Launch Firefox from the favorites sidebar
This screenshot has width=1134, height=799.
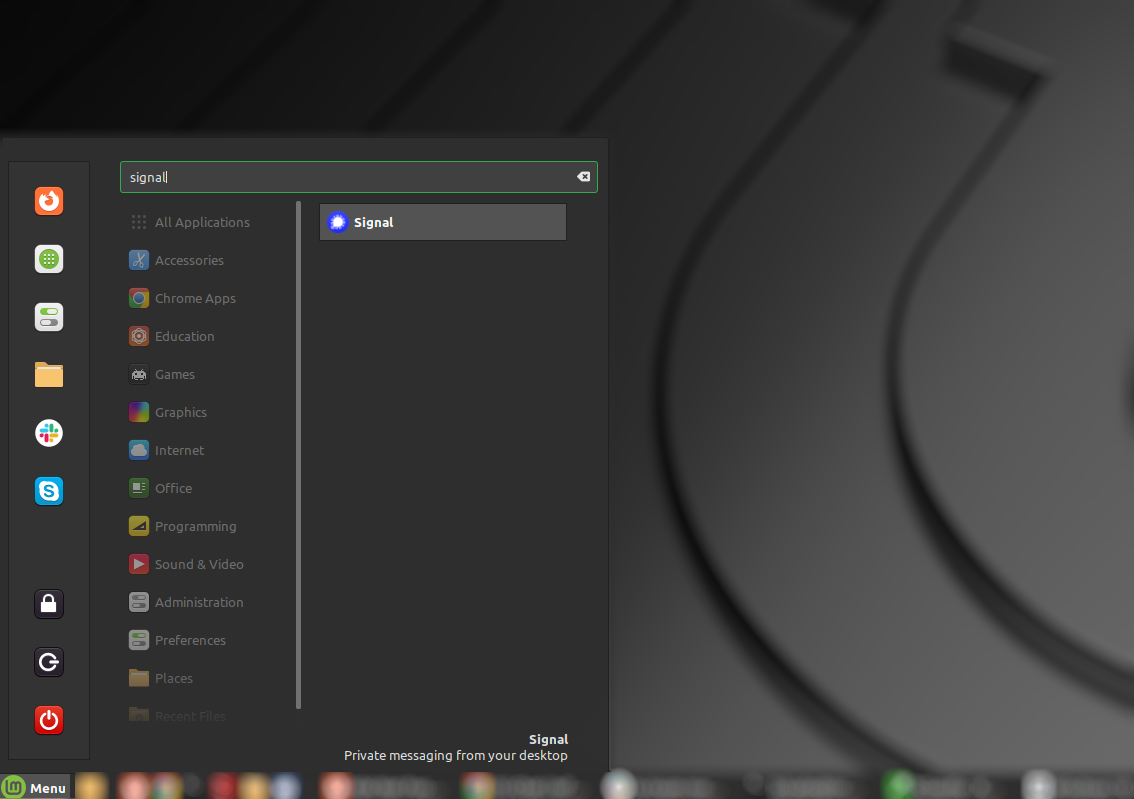click(x=49, y=201)
